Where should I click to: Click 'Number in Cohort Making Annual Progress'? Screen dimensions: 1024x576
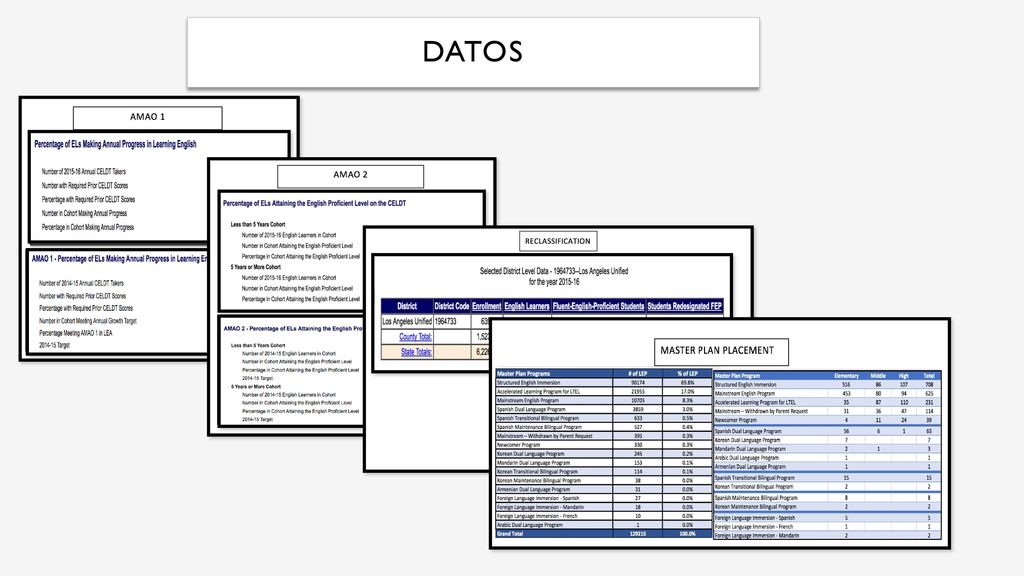click(84, 214)
